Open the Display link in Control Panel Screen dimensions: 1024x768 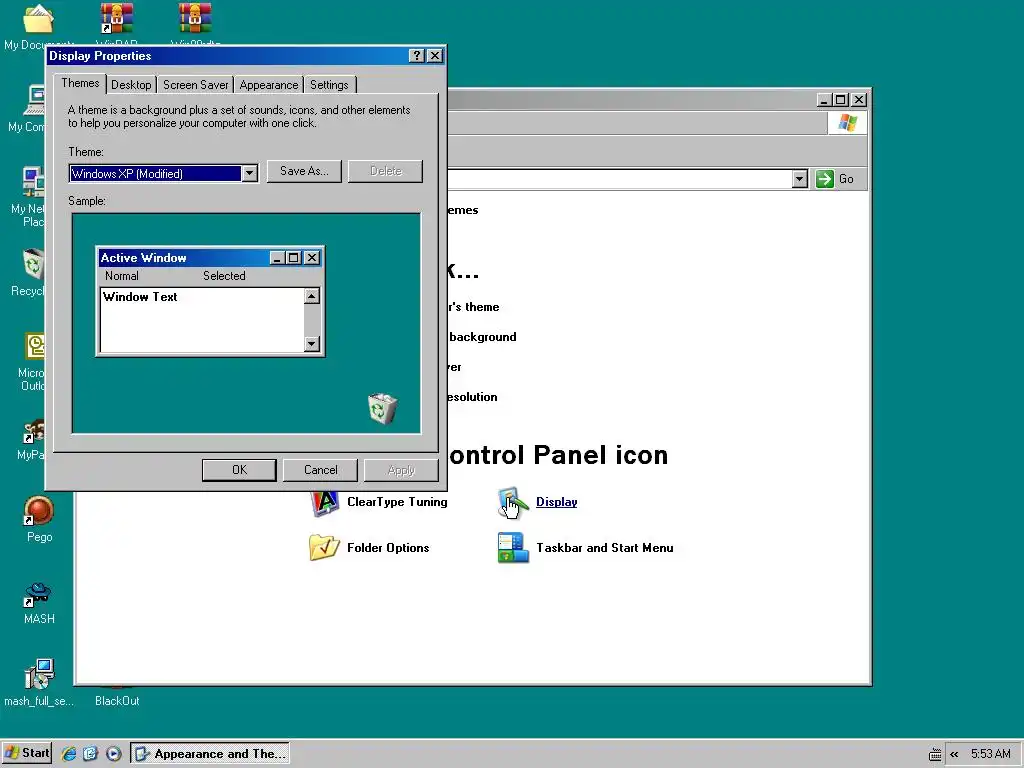(x=556, y=502)
